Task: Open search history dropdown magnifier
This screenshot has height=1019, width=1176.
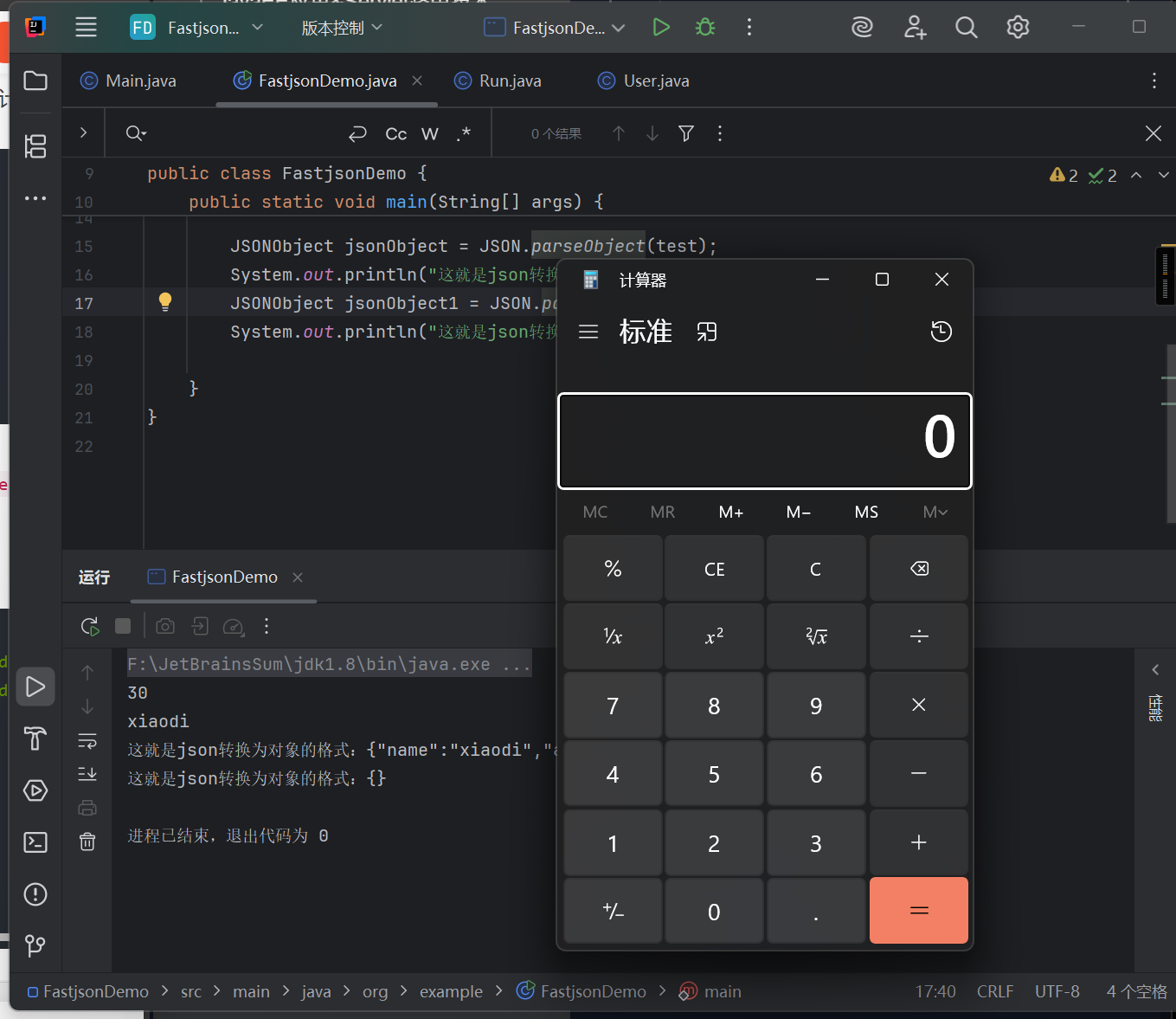Action: coord(136,133)
